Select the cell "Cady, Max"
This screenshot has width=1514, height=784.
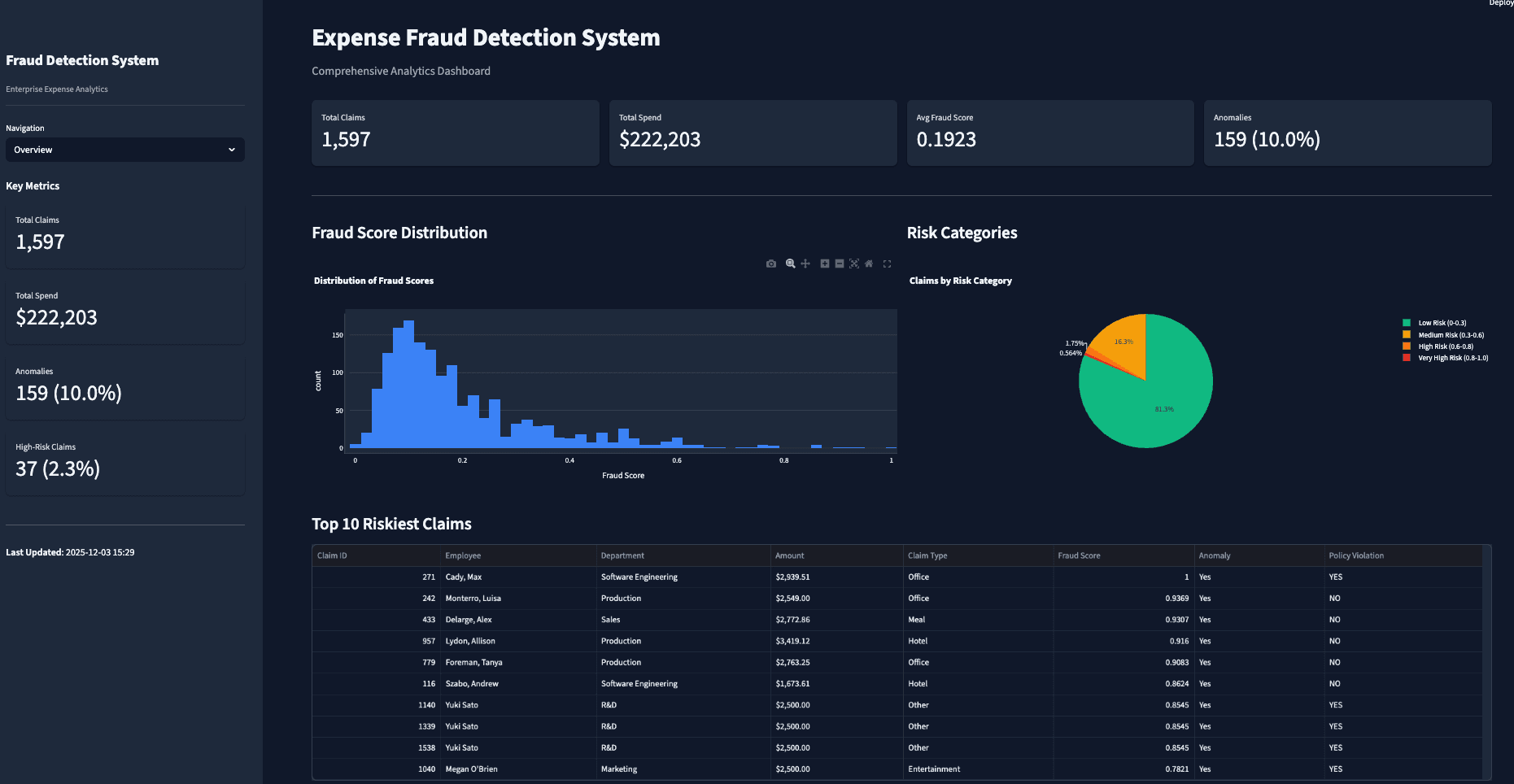(x=518, y=577)
